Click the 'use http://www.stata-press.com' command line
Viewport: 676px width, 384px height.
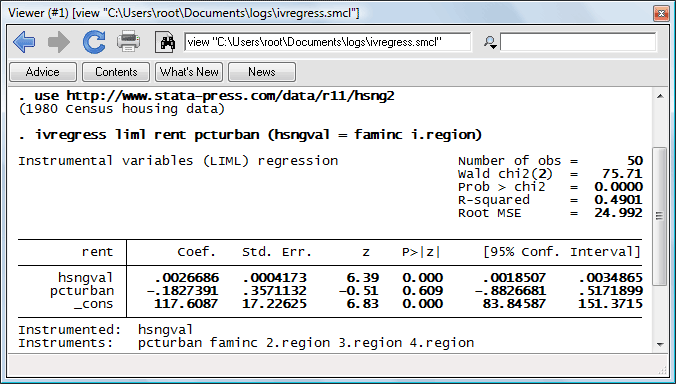pos(207,96)
